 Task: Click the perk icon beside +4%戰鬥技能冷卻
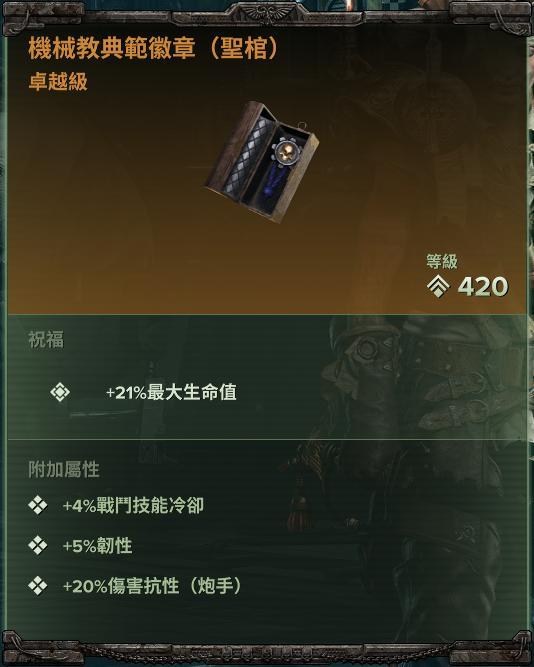[x=38, y=505]
